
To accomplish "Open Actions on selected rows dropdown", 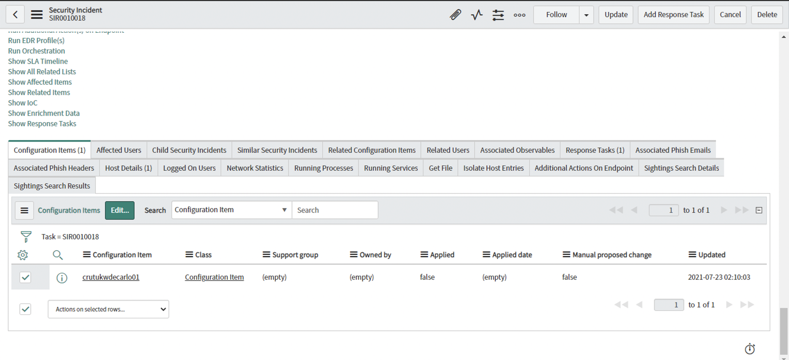I will tap(108, 309).
